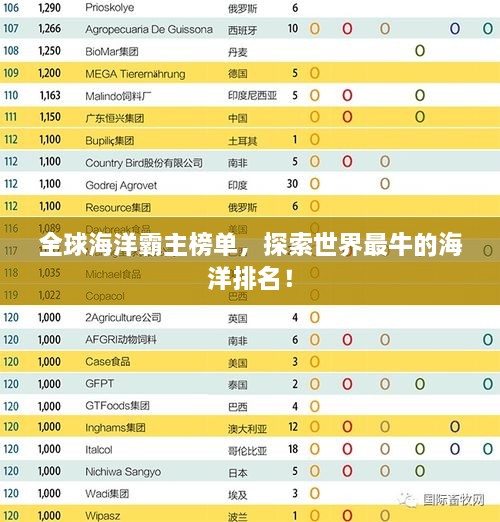Image resolution: width=500 pixels, height=522 pixels.
Task: Click the blue circle in Italcol row
Action: click(x=455, y=449)
